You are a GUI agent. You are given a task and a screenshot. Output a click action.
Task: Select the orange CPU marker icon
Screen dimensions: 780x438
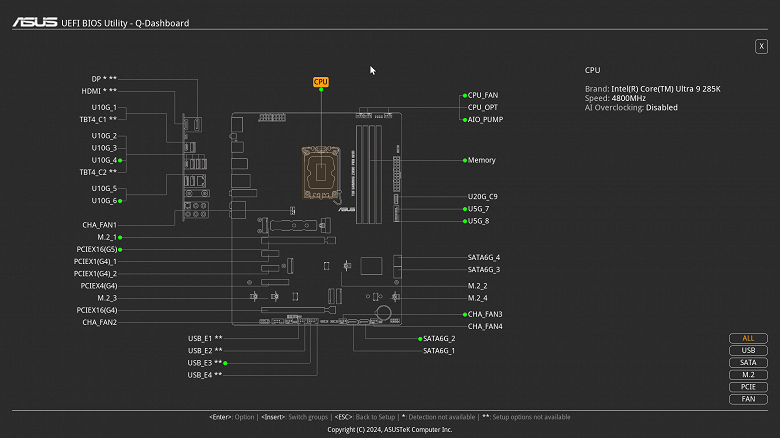[320, 82]
